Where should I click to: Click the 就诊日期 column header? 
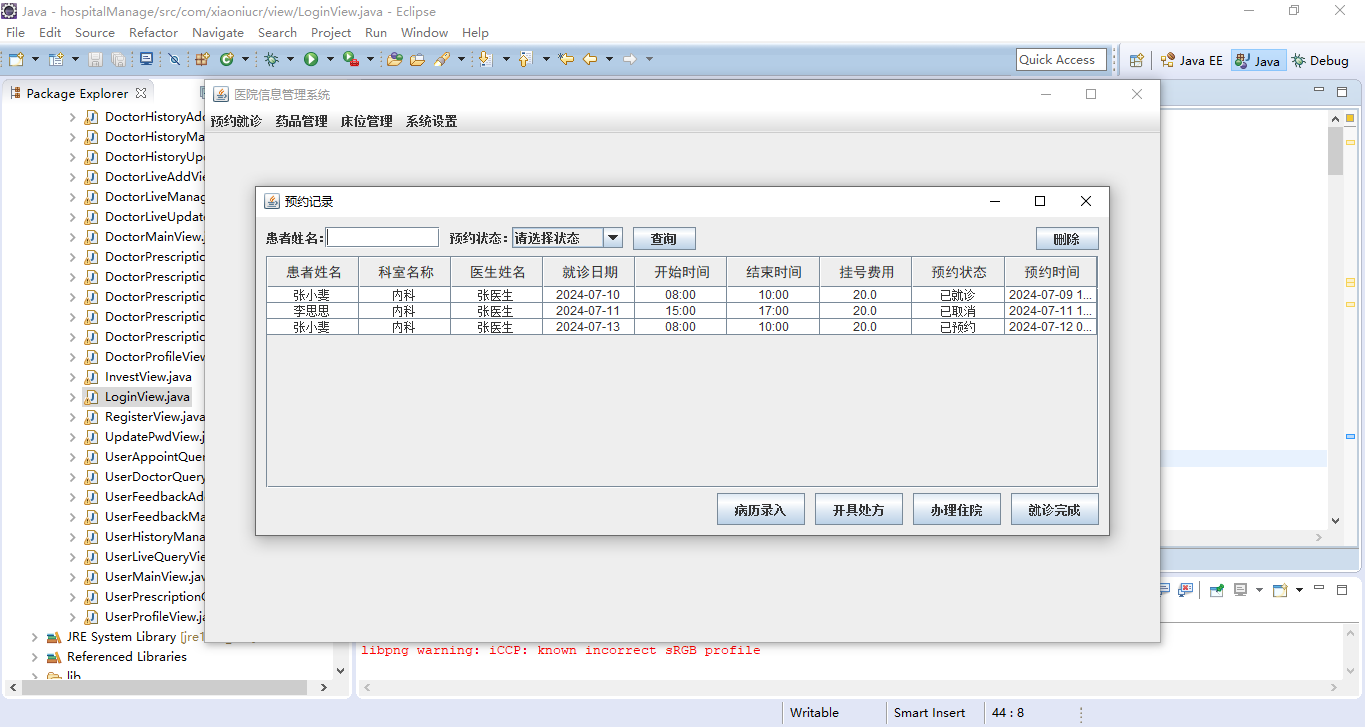coord(588,272)
